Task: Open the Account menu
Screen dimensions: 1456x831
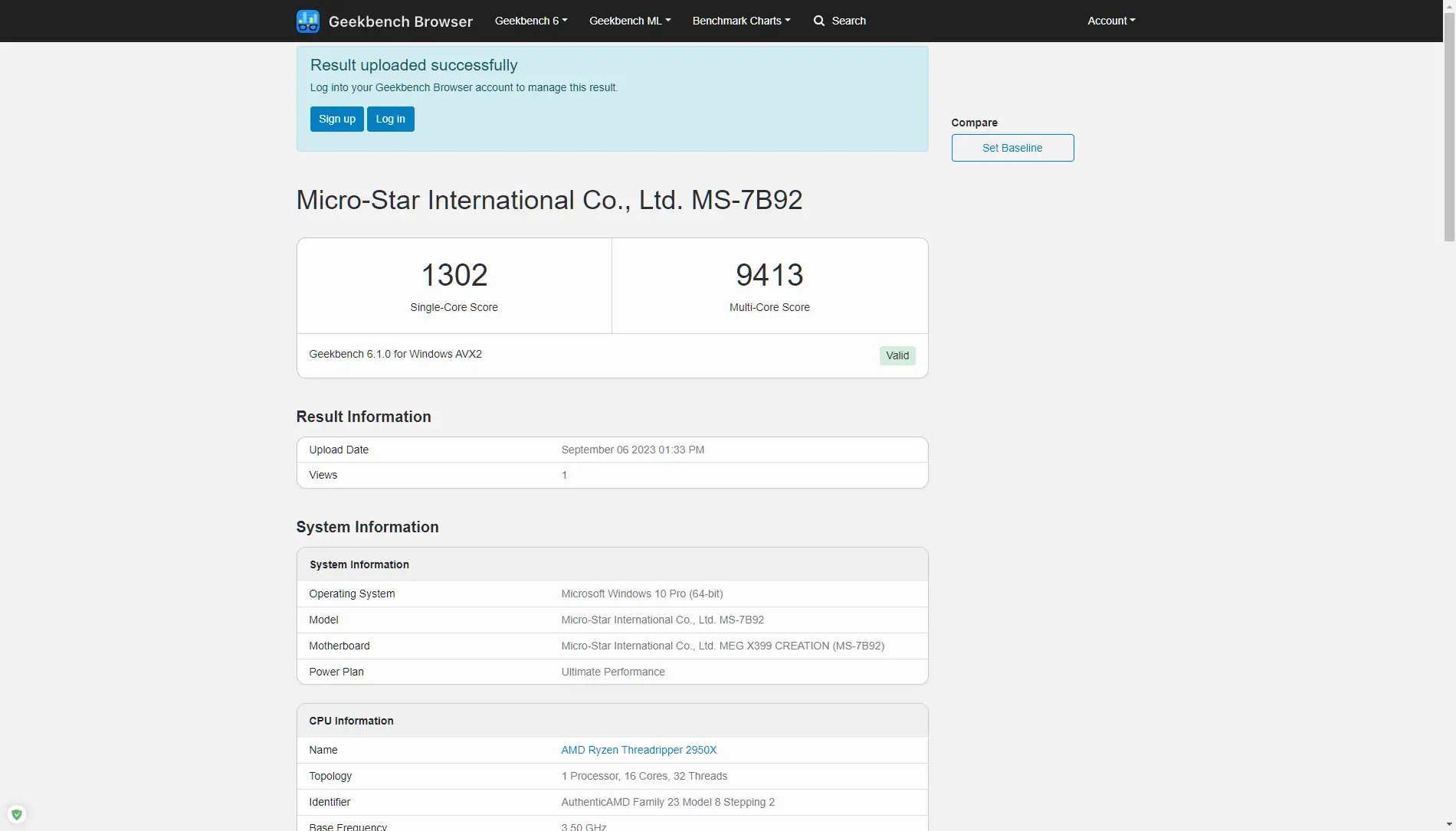Action: (x=1110, y=21)
